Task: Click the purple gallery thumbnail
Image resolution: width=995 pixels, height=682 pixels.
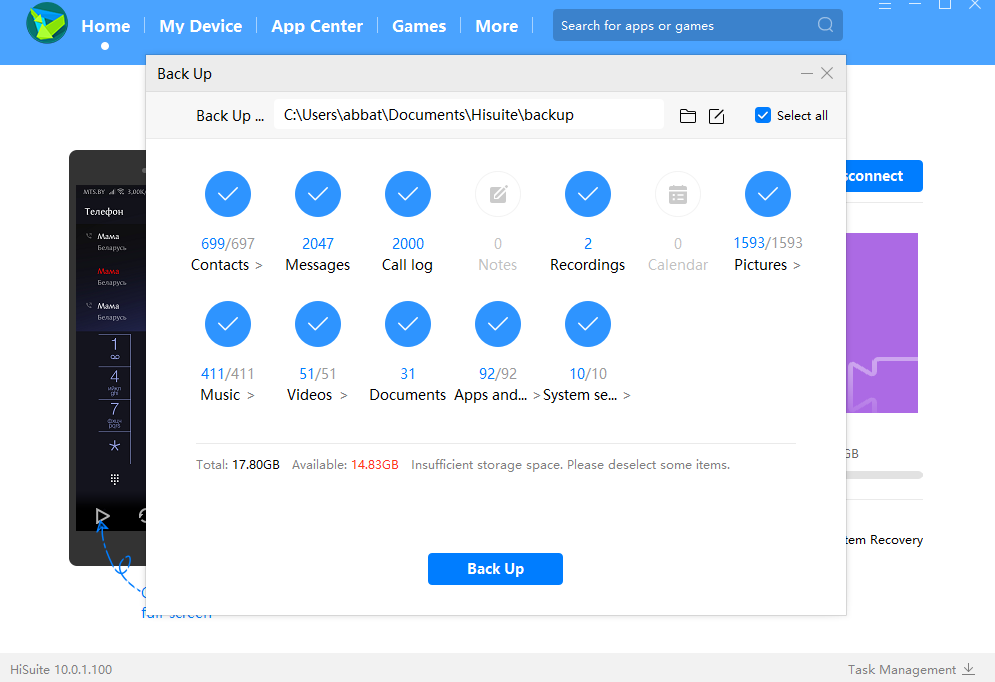Action: [882, 323]
